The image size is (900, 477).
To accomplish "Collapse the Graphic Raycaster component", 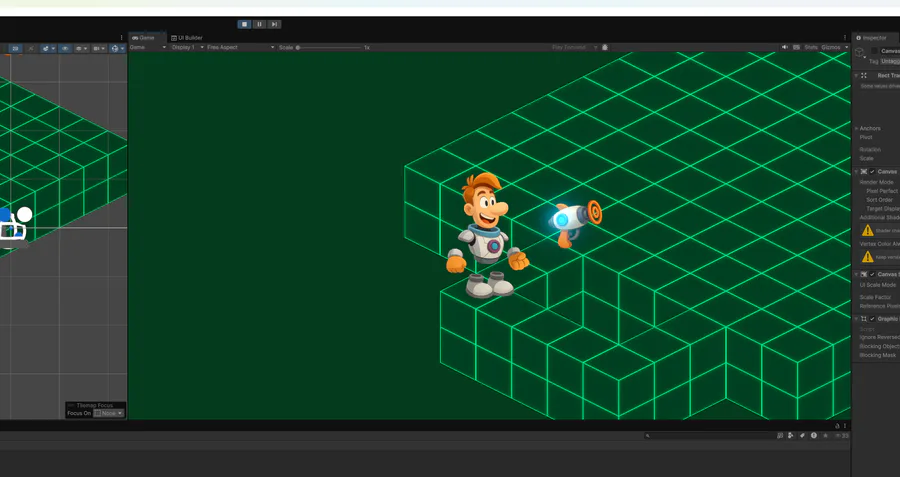I will pos(856,319).
